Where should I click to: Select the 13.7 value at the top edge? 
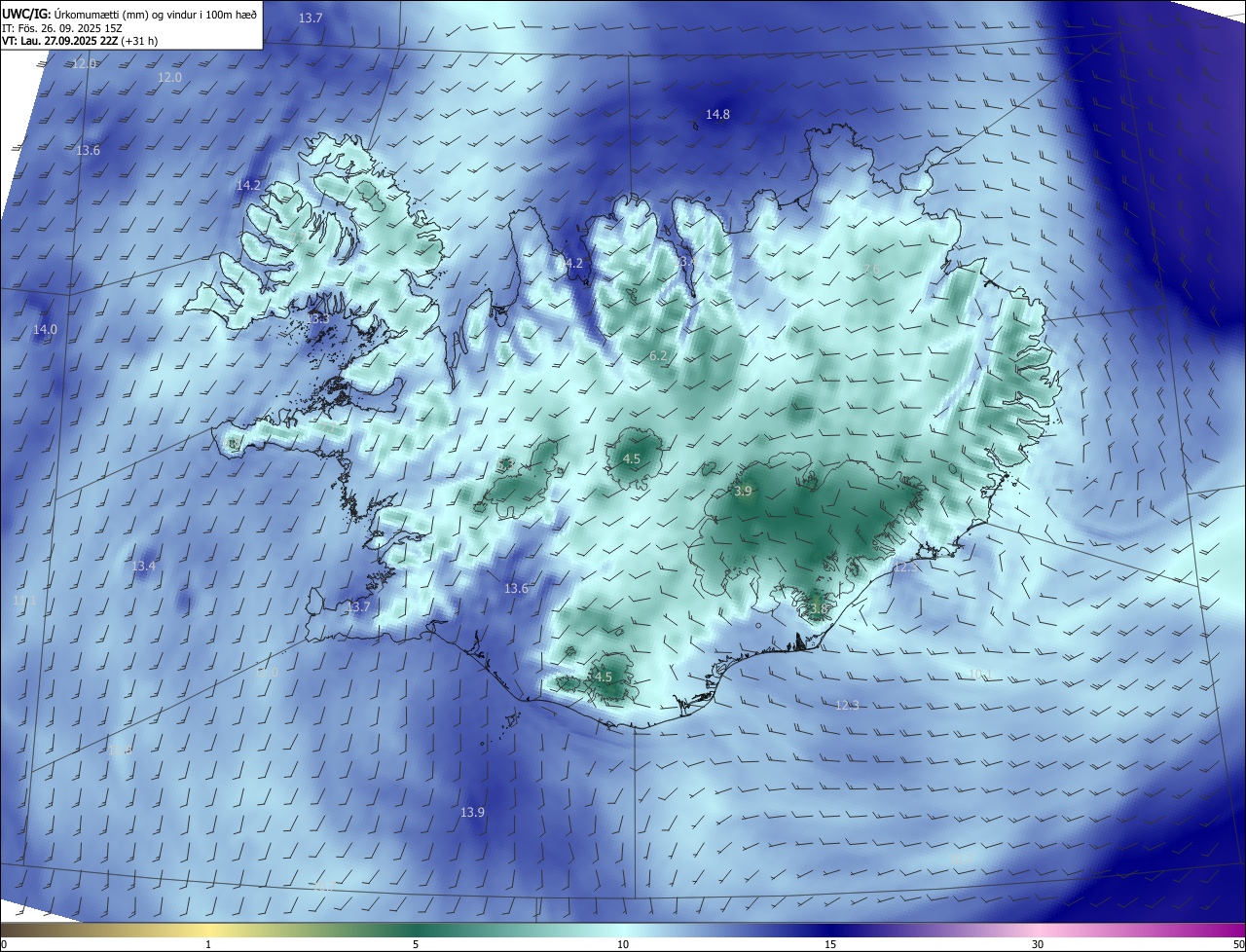tap(311, 18)
